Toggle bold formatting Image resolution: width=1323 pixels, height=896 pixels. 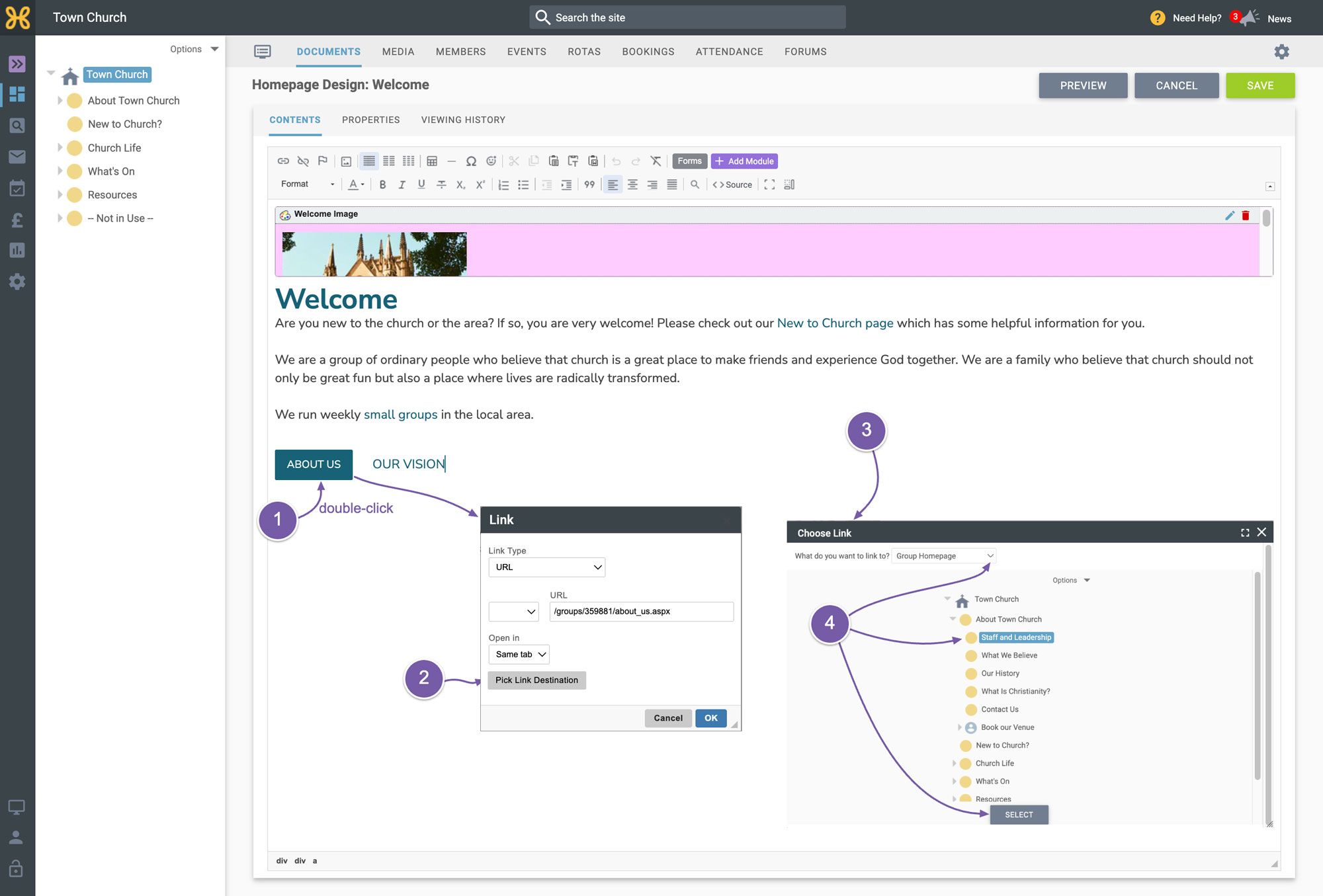pos(382,184)
